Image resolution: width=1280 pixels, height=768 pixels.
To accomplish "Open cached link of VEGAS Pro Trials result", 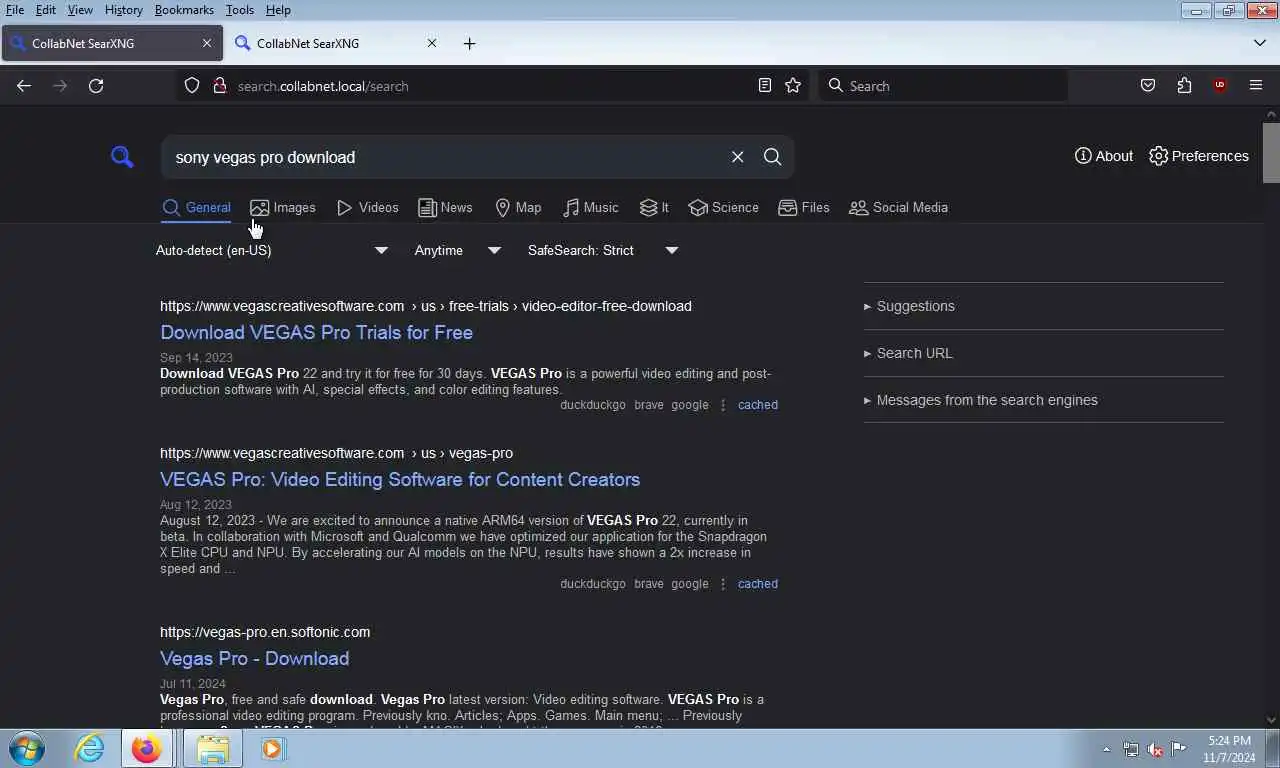I will coord(758,405).
